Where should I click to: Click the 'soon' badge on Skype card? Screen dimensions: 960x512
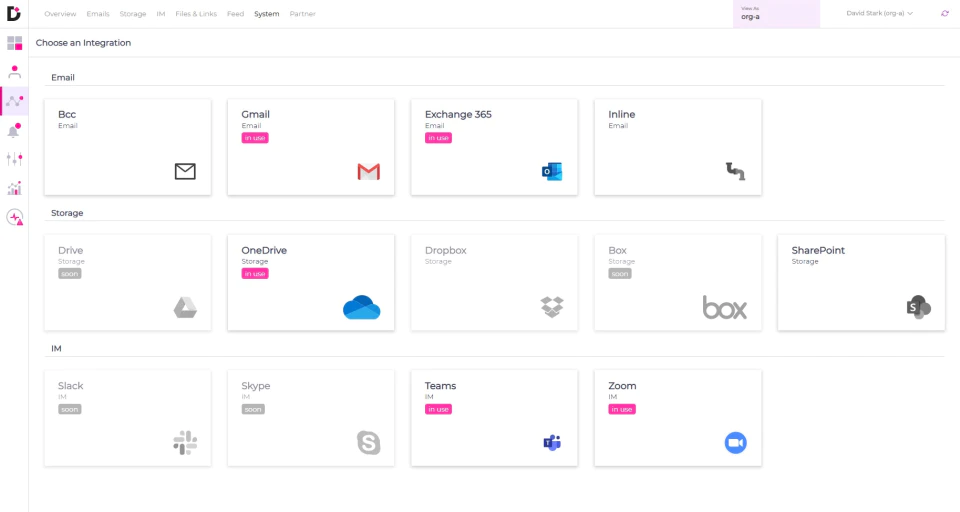pyautogui.click(x=253, y=409)
